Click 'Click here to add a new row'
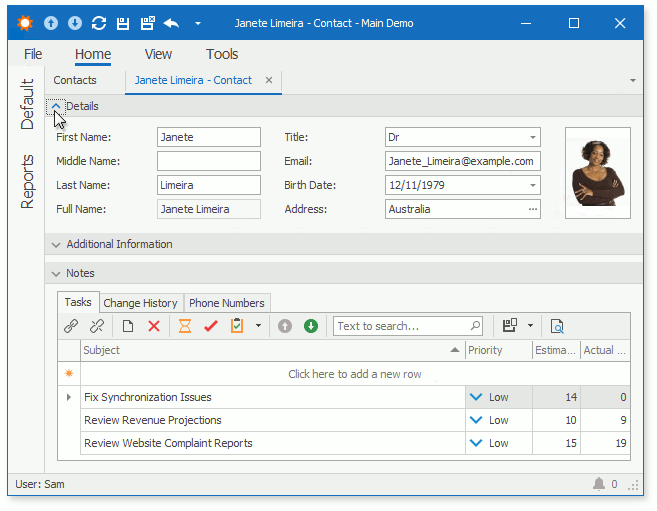Viewport: 657px width, 511px height. pyautogui.click(x=354, y=374)
